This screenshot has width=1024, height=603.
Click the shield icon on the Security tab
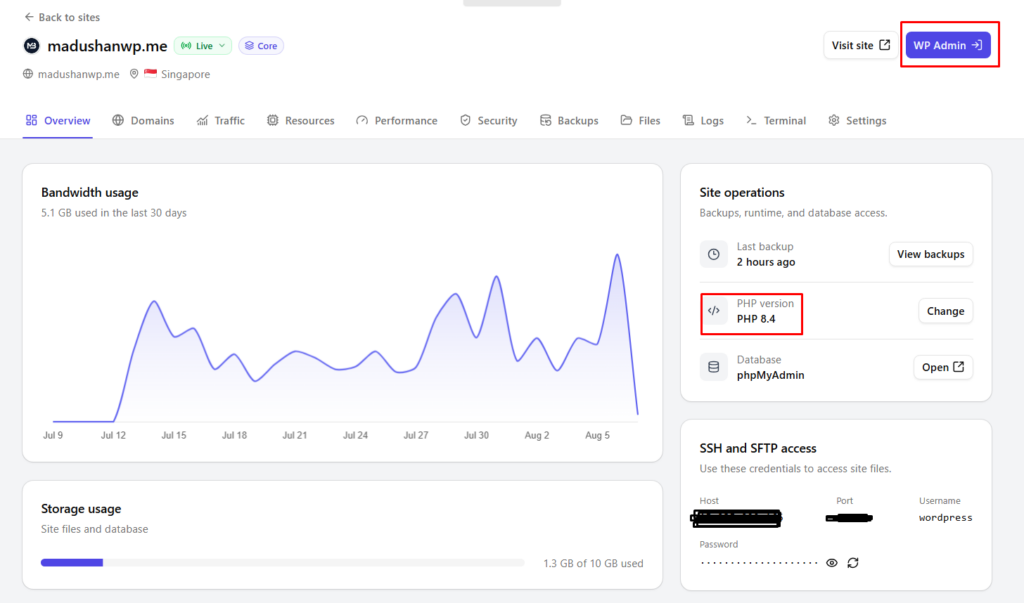[x=465, y=120]
